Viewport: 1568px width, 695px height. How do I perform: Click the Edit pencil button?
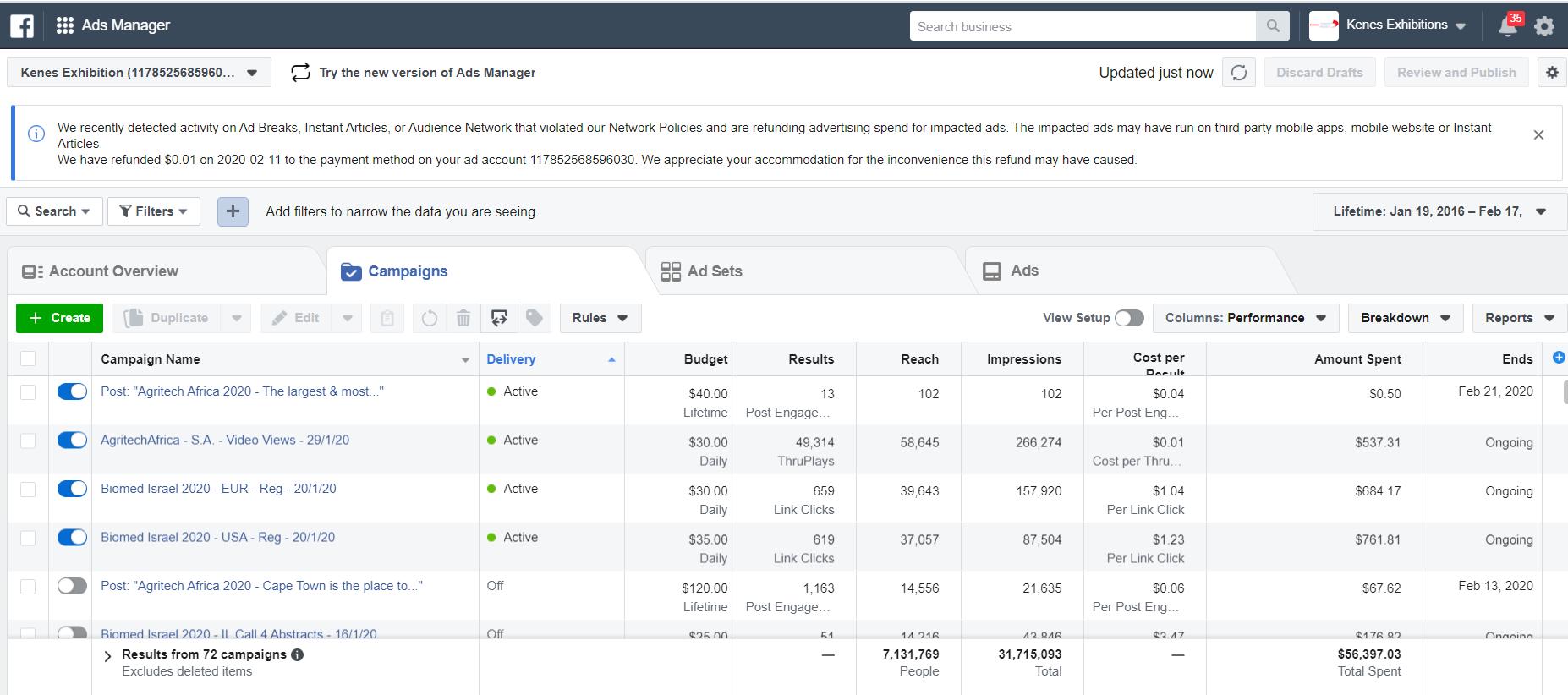(296, 318)
